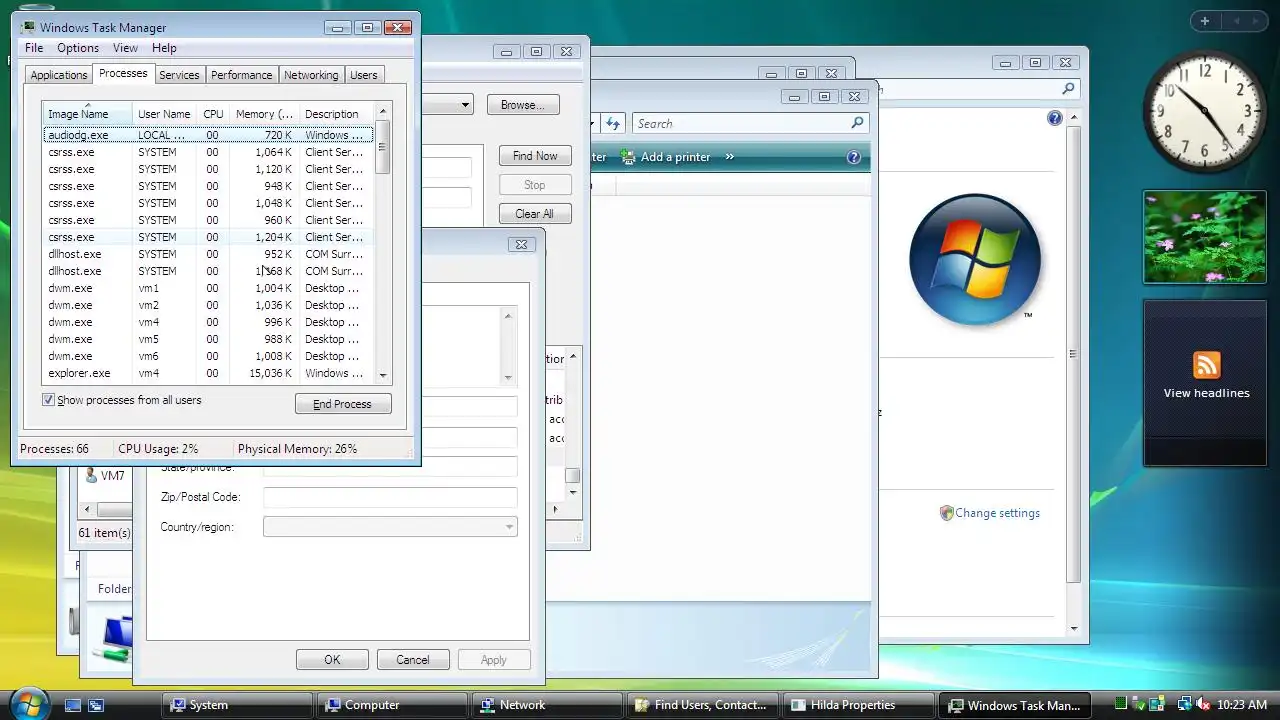Screen dimensions: 1280x720
Task: Select the audiodg.exe process row
Action: pos(209,135)
